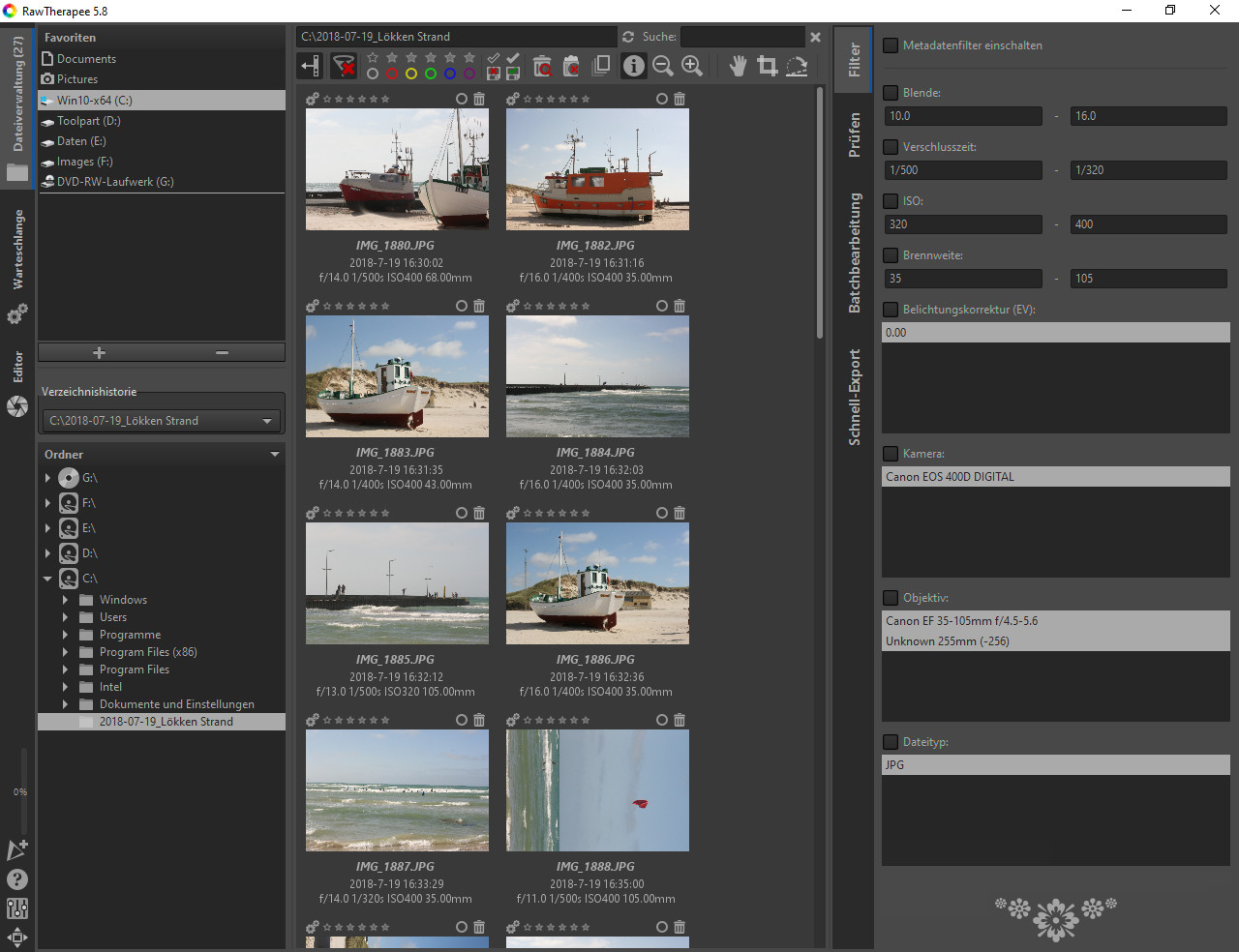Screen dimensions: 1239x952
Task: Open the help question mark icon
Action: tap(17, 879)
